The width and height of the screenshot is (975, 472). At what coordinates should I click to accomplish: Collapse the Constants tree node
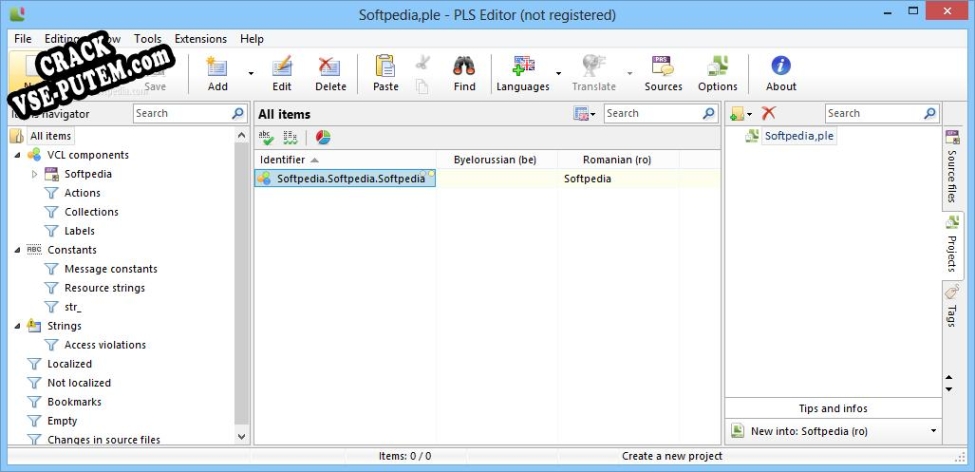pyautogui.click(x=17, y=250)
